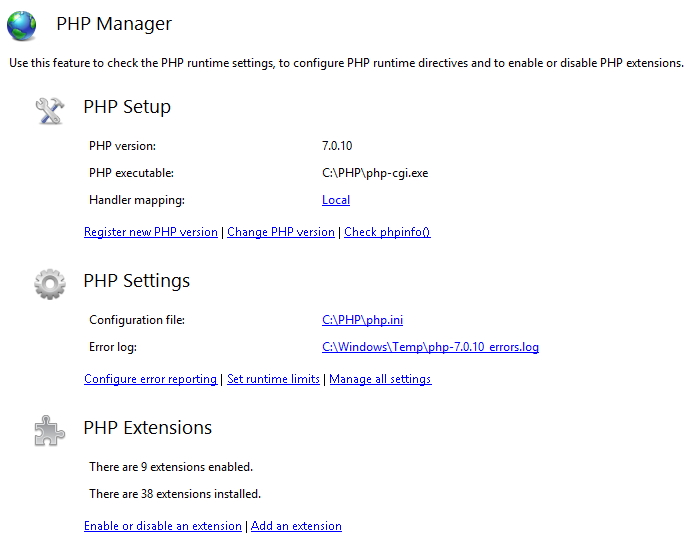Screen dimensions: 695x560
Task: Click the PHP Extensions heading
Action: tap(148, 428)
